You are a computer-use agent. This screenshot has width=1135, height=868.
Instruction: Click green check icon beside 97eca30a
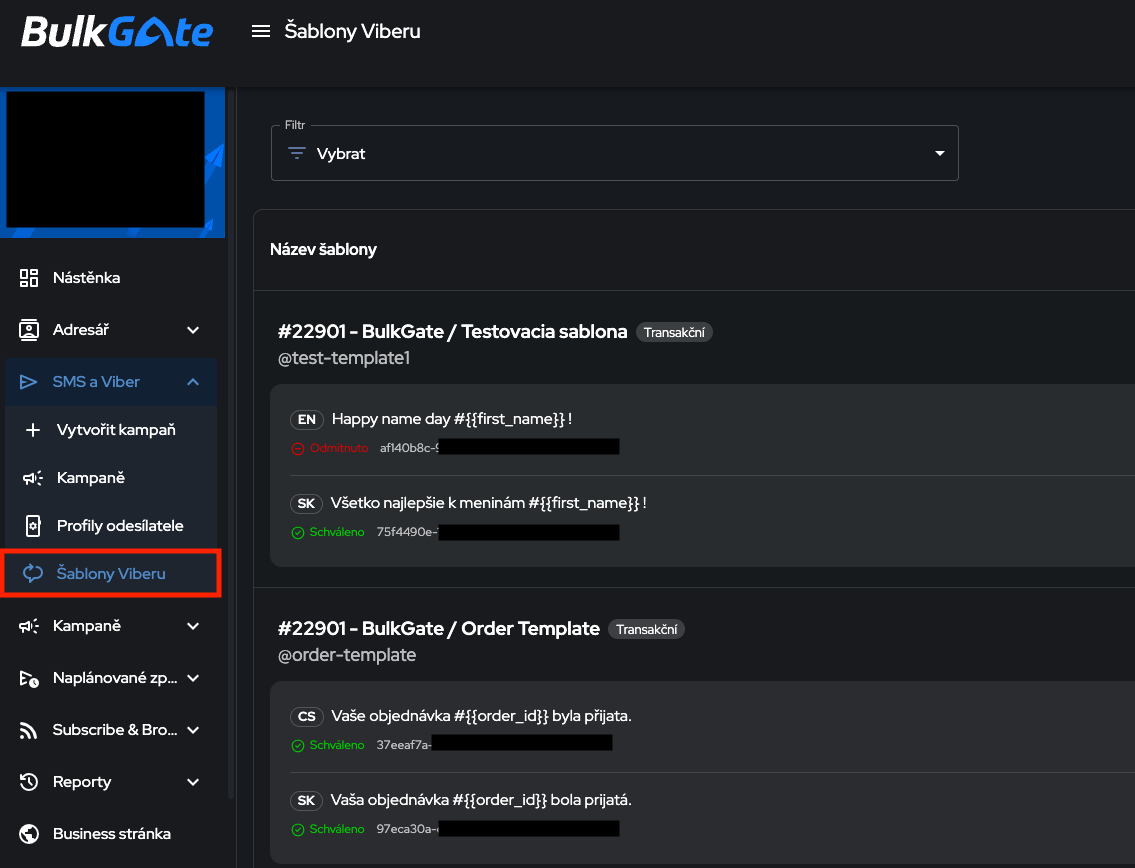(298, 830)
